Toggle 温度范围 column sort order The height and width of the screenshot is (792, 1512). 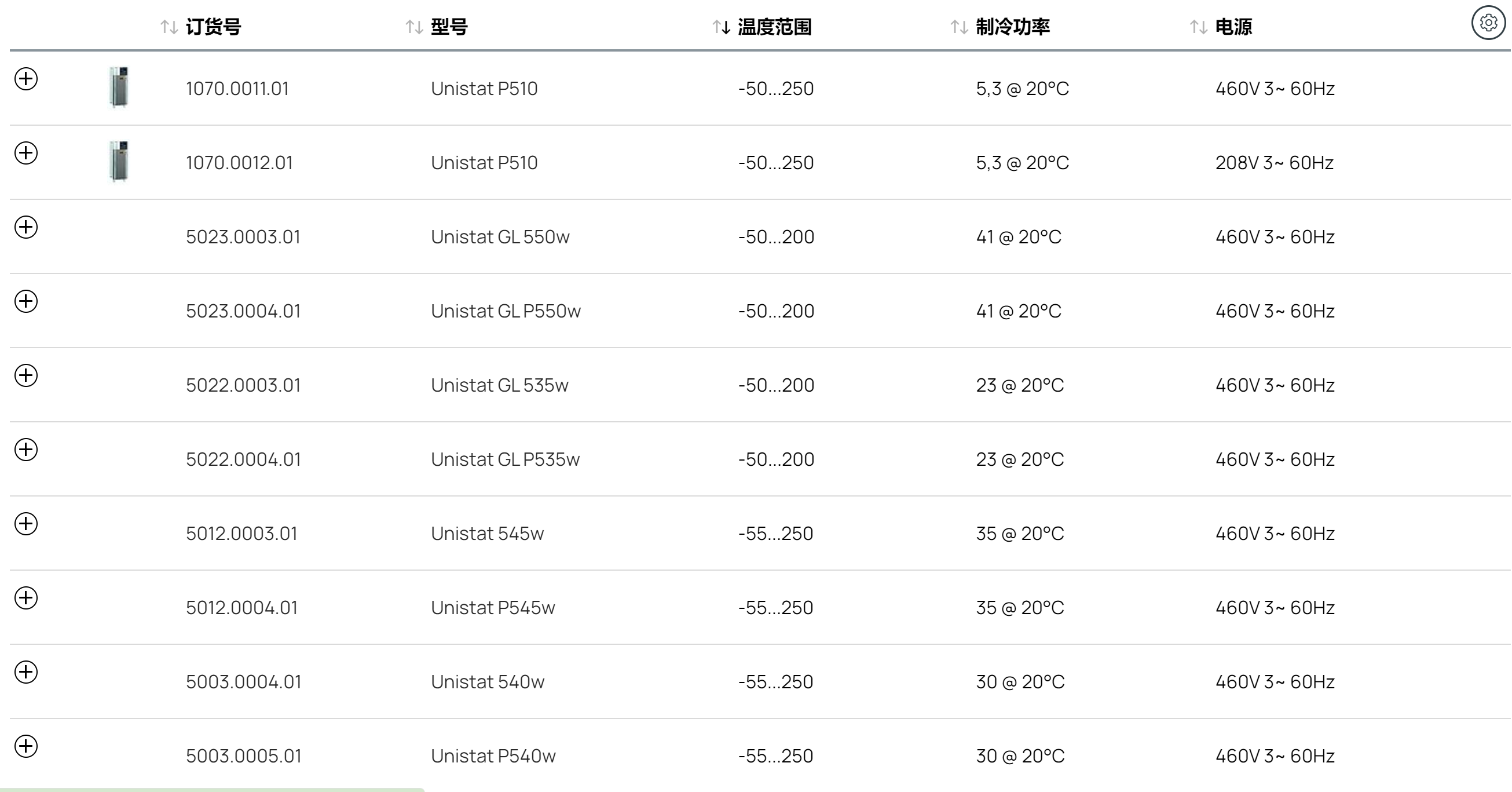pyautogui.click(x=722, y=27)
